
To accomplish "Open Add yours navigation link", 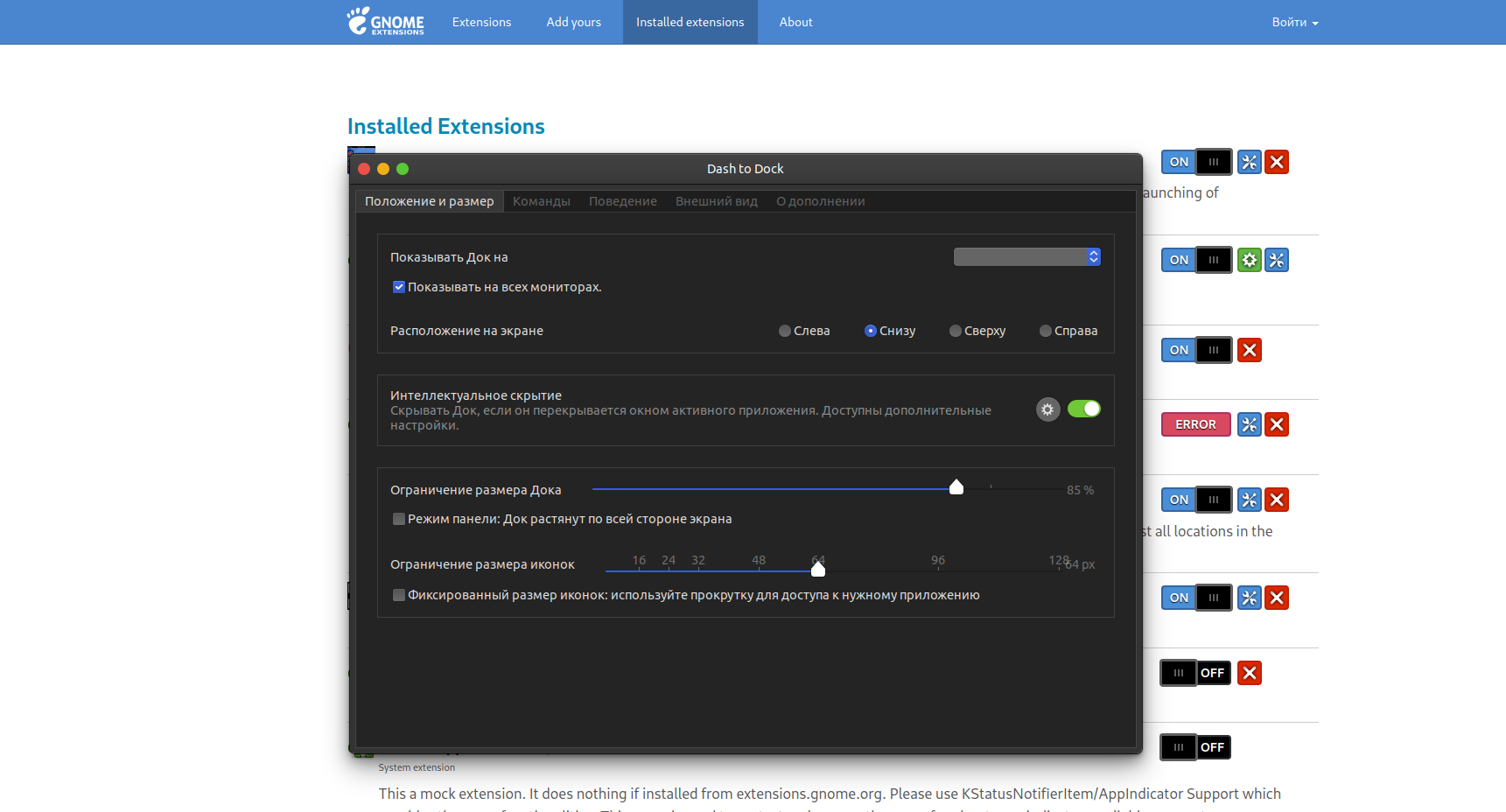I will click(574, 22).
